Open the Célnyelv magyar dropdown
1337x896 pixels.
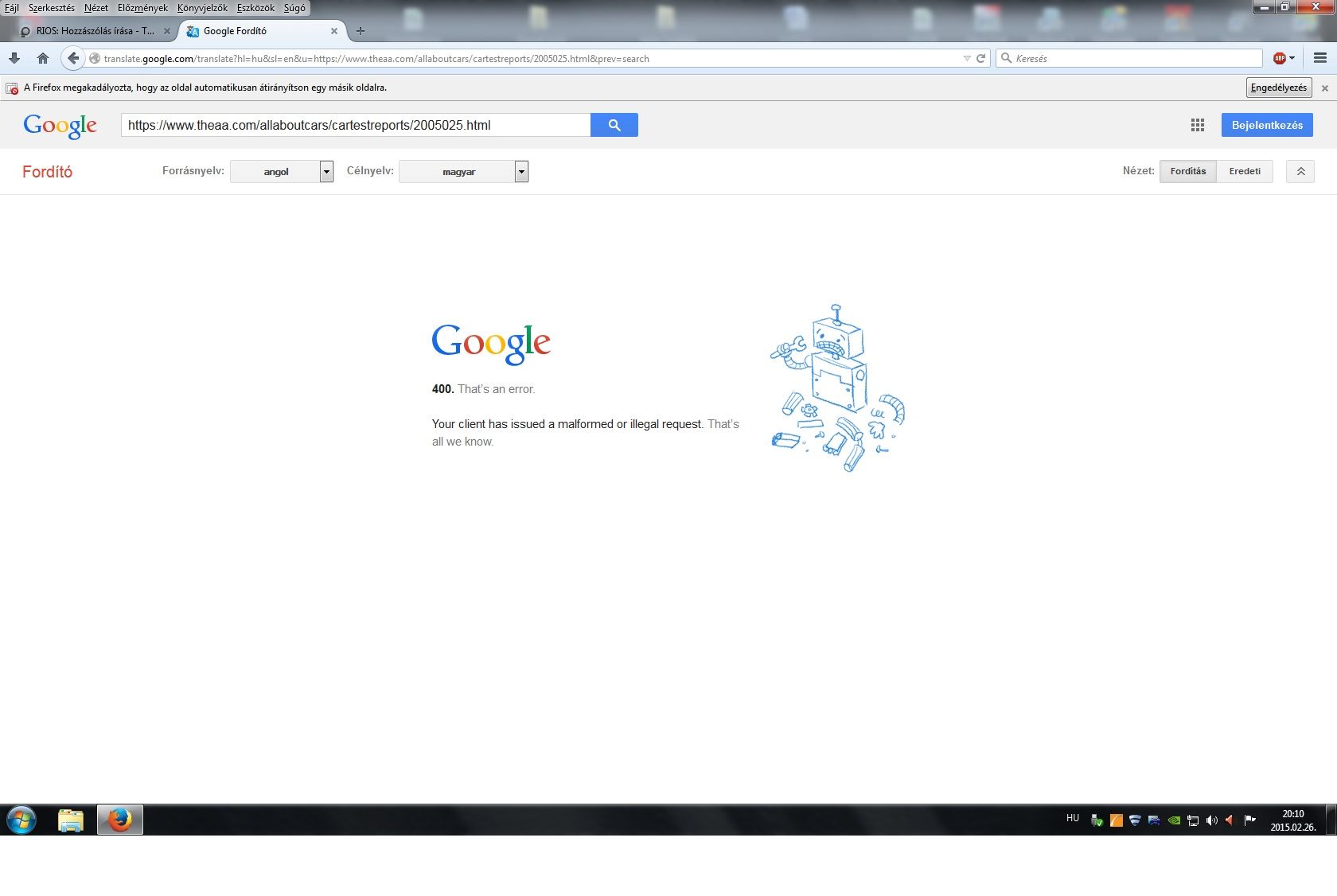pyautogui.click(x=464, y=172)
